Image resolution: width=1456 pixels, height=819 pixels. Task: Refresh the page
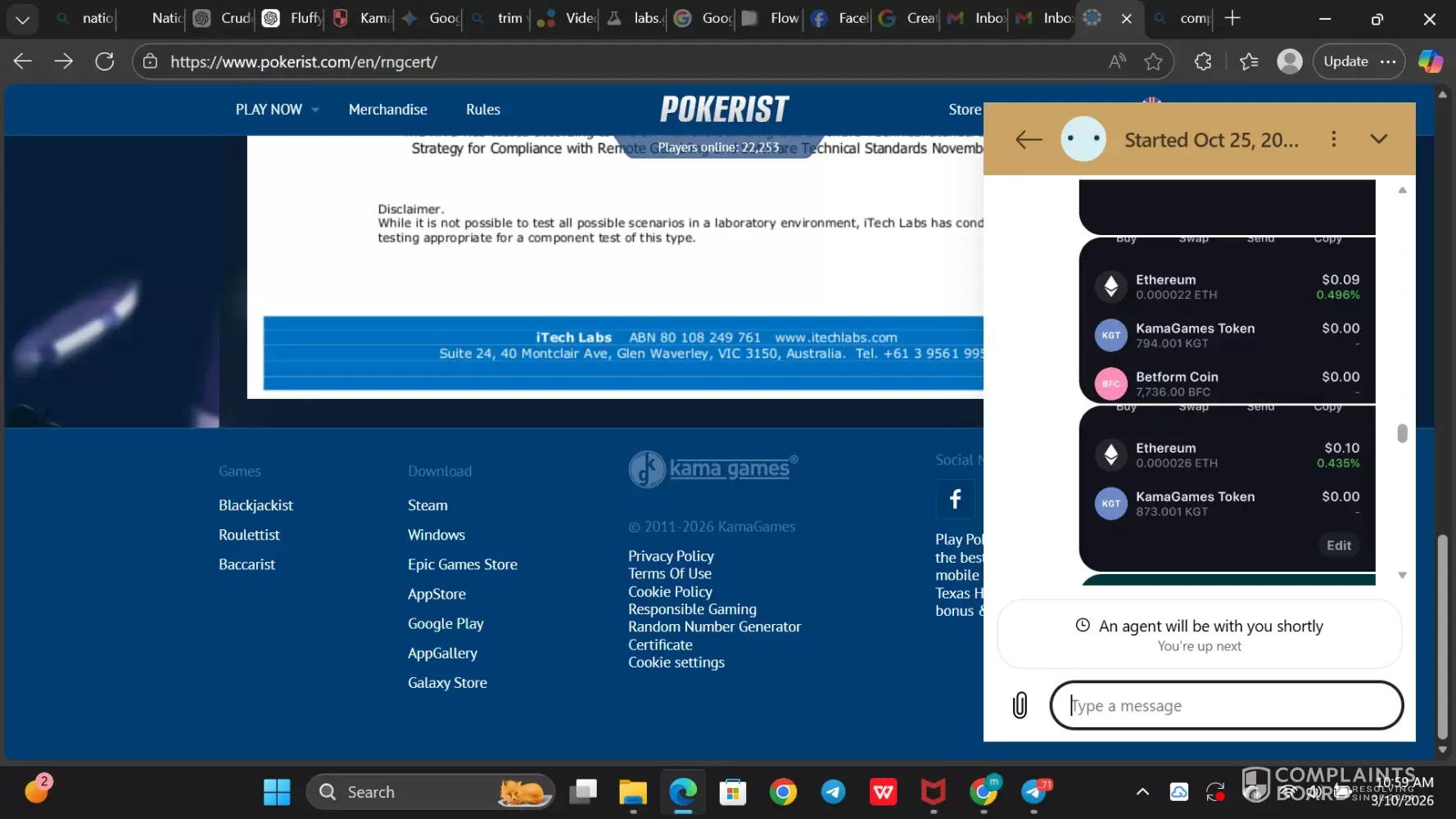pos(105,61)
